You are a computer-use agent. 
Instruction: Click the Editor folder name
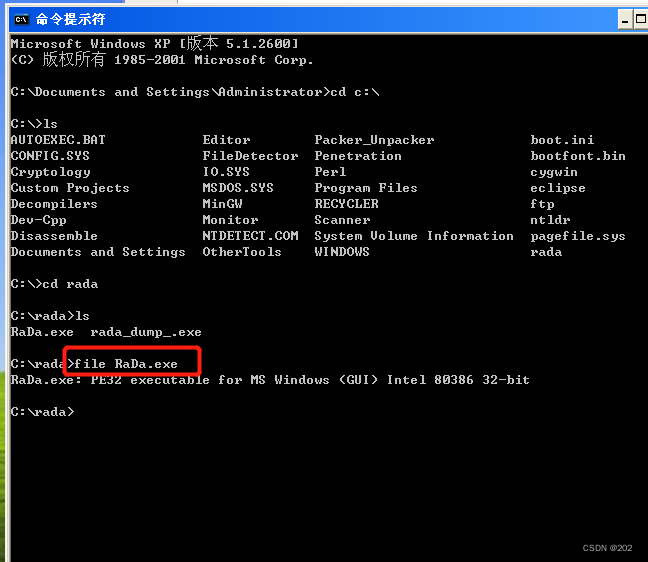pos(226,140)
